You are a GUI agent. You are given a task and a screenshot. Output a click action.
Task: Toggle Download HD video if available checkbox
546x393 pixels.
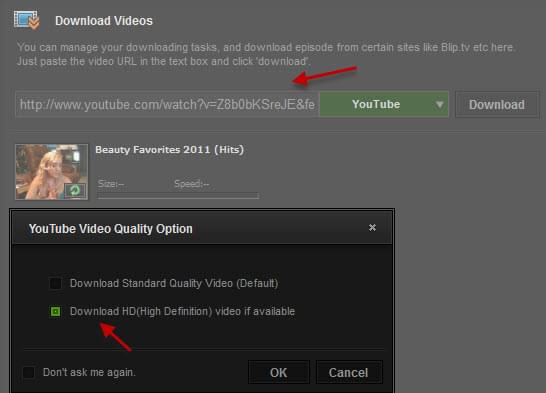(x=55, y=311)
